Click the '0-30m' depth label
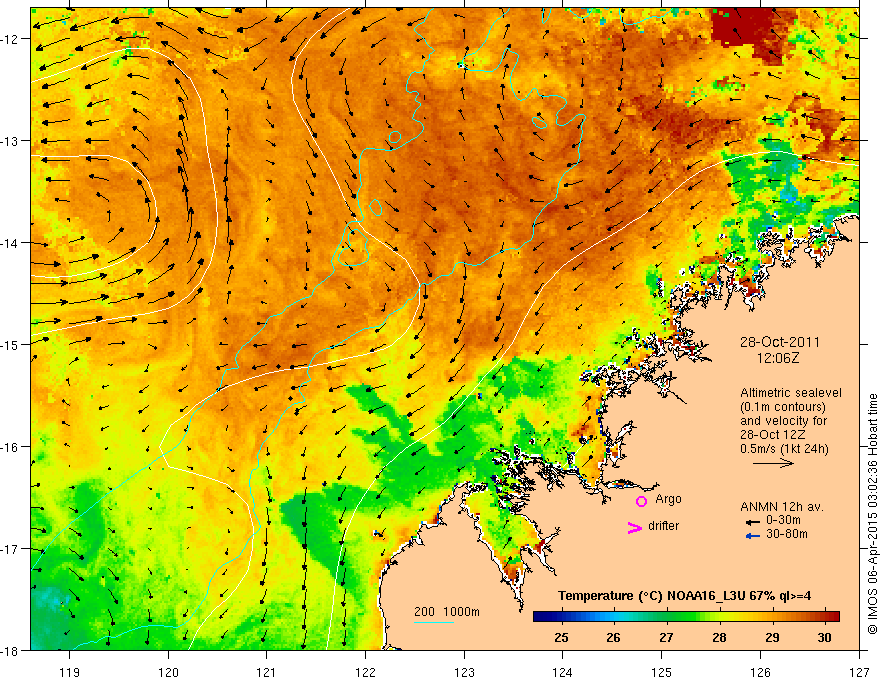The image size is (880, 680). 784,520
